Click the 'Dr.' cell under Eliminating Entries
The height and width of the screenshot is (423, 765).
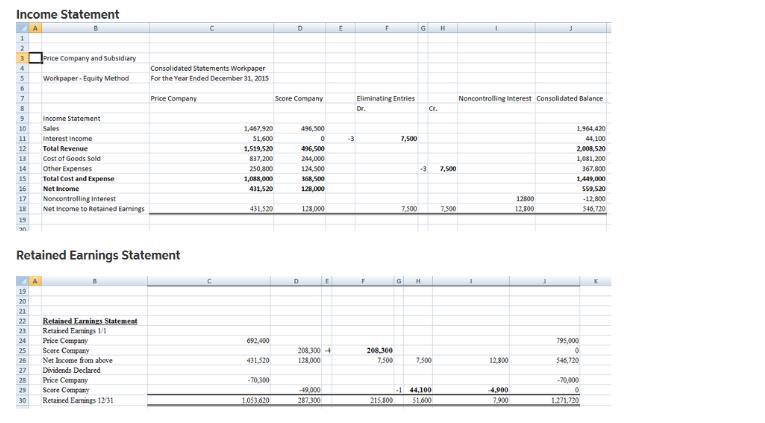coord(361,108)
